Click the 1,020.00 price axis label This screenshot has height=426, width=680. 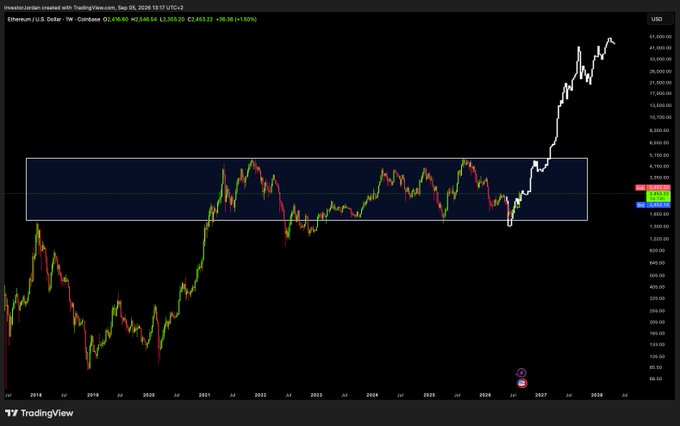coord(660,239)
